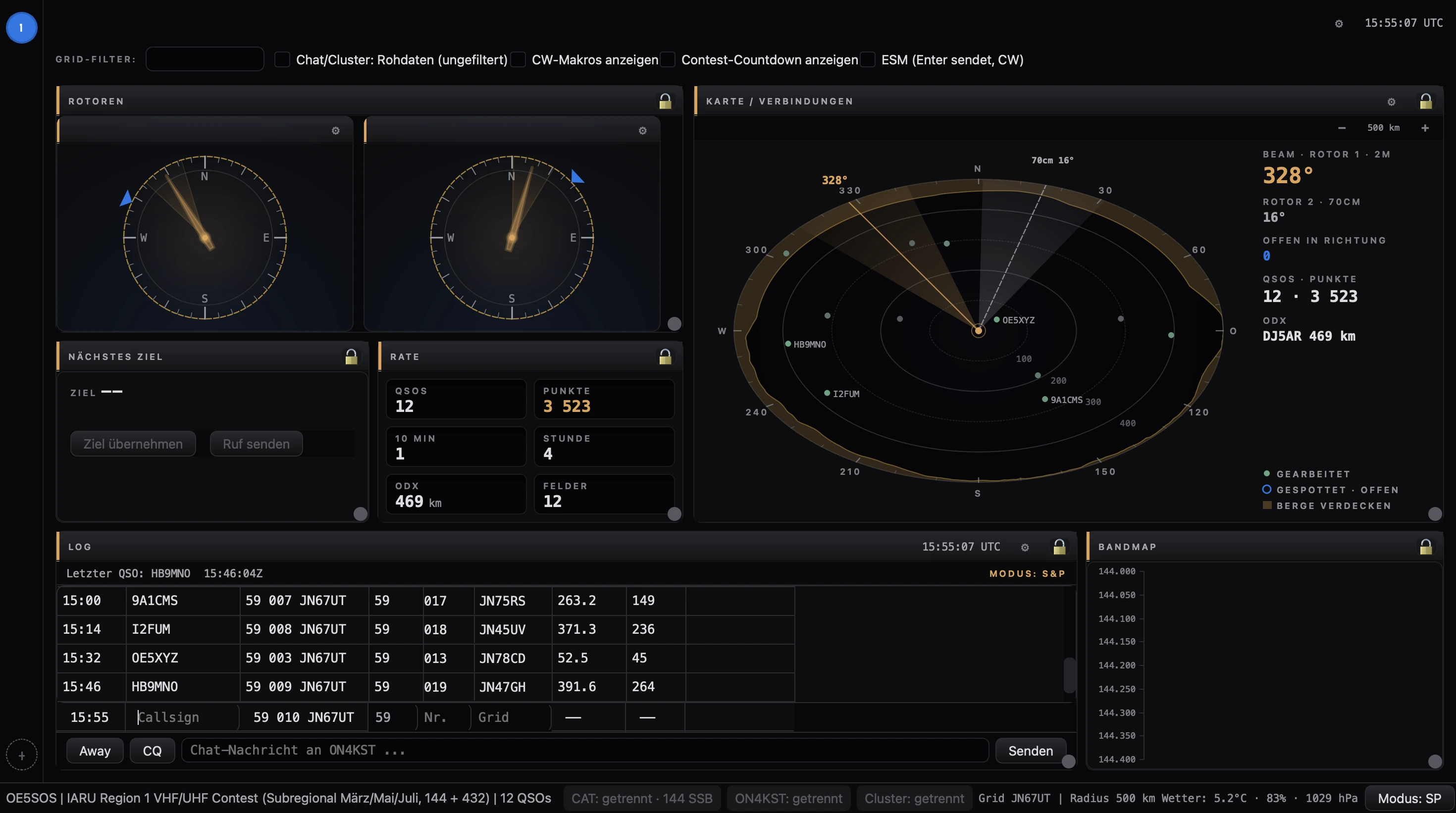Toggle Berge verdecken legend swatch
This screenshot has width=1456, height=813.
click(x=1267, y=505)
